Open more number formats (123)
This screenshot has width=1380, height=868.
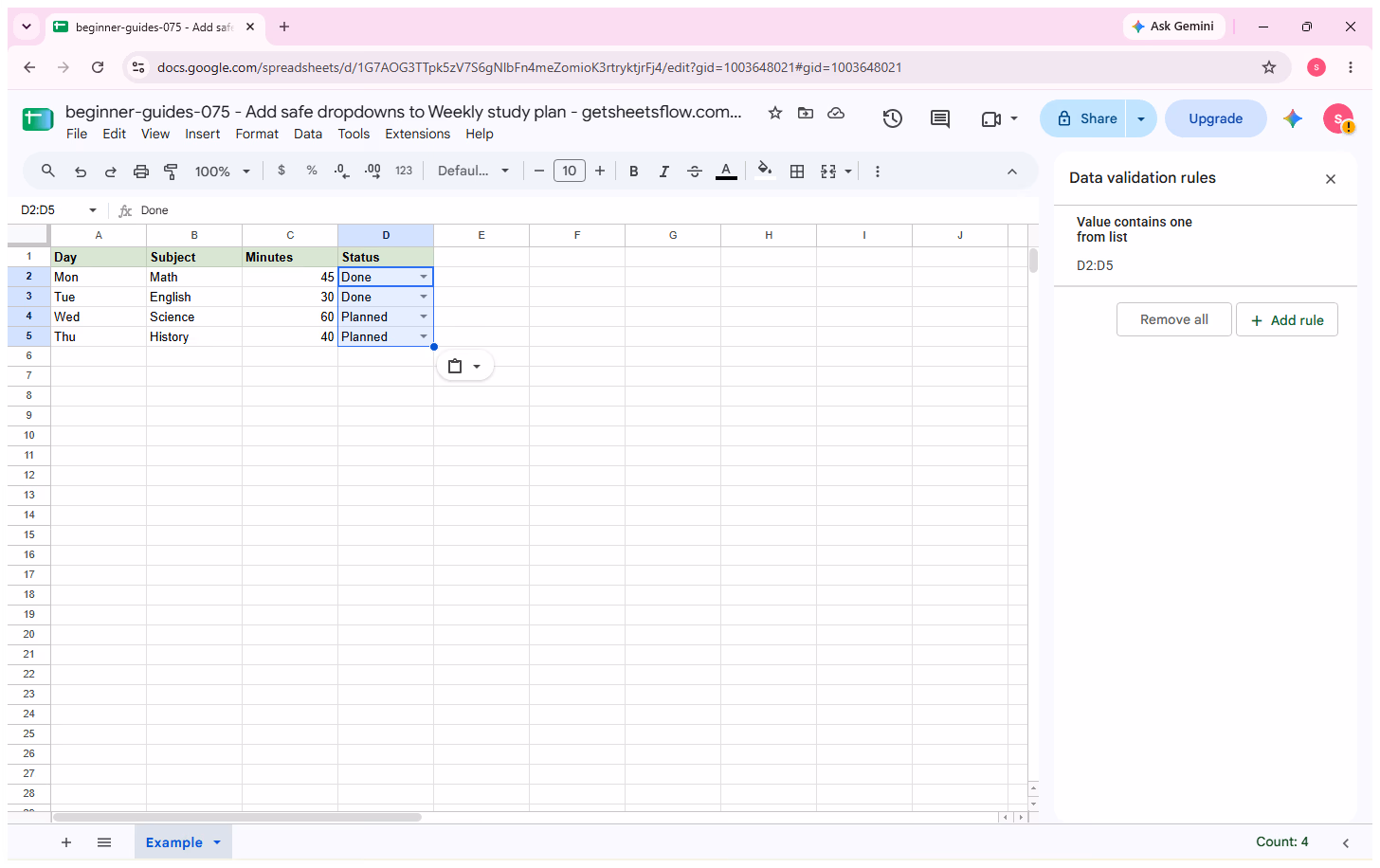tap(404, 171)
